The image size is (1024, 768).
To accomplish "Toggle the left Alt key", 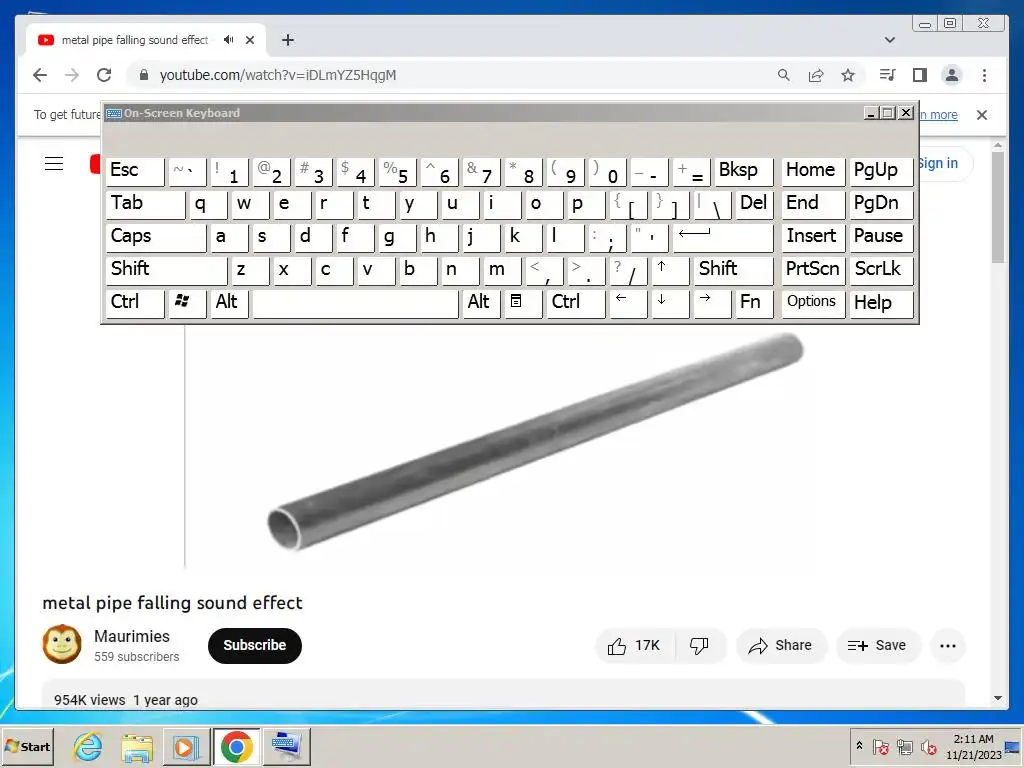I will 228,303.
